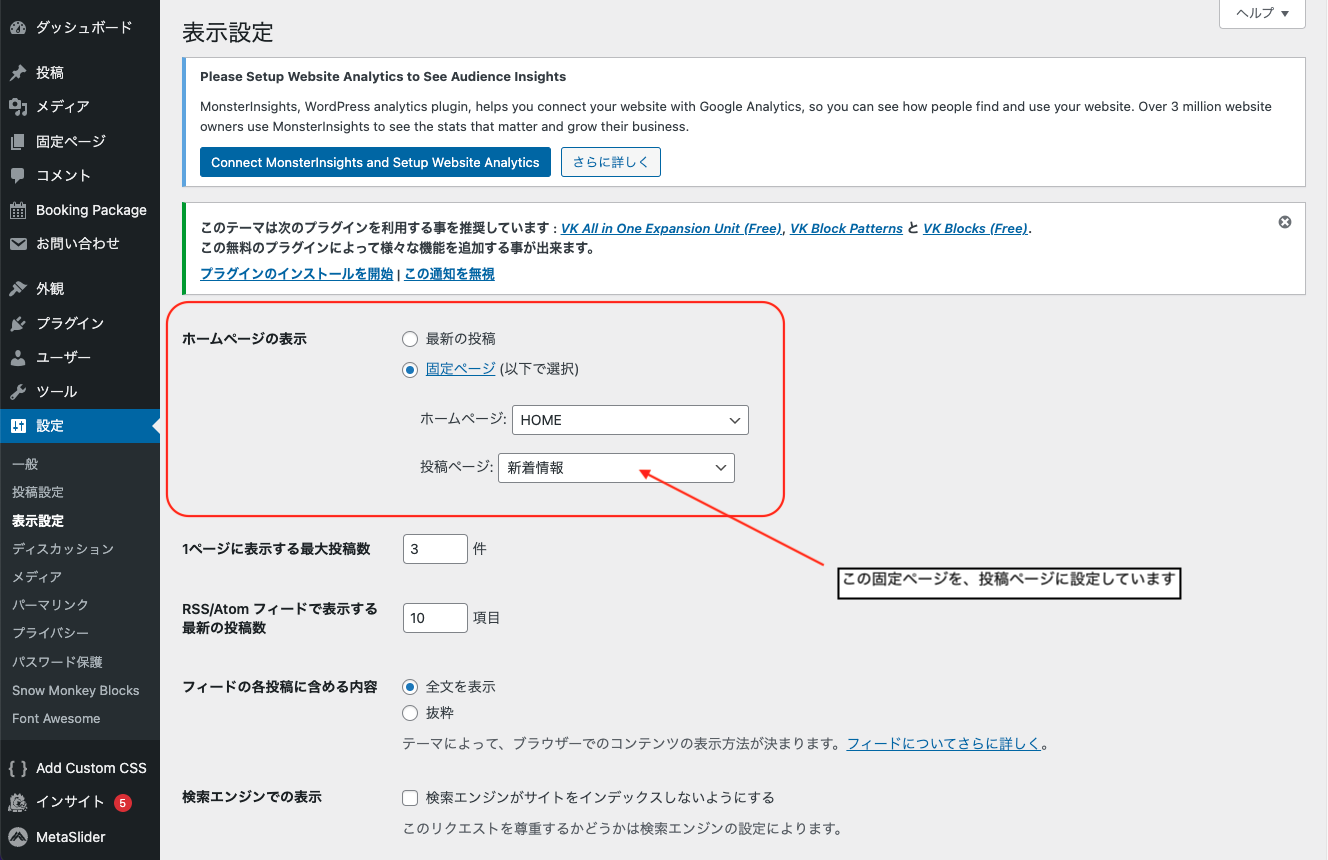Open the VK Block Patterns link

(x=846, y=229)
